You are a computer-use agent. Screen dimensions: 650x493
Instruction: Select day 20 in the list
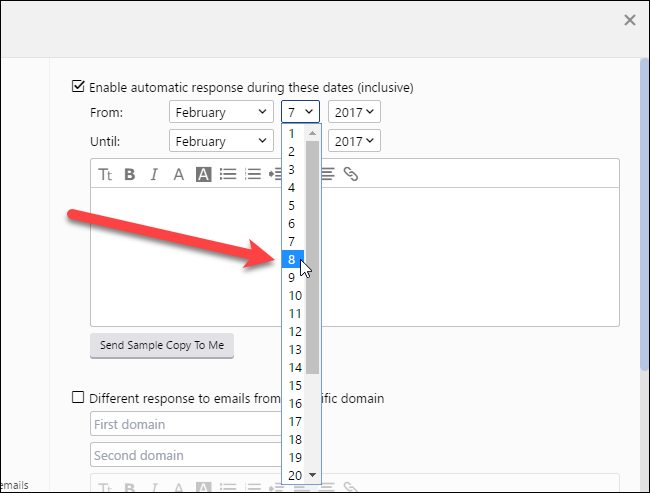293,475
